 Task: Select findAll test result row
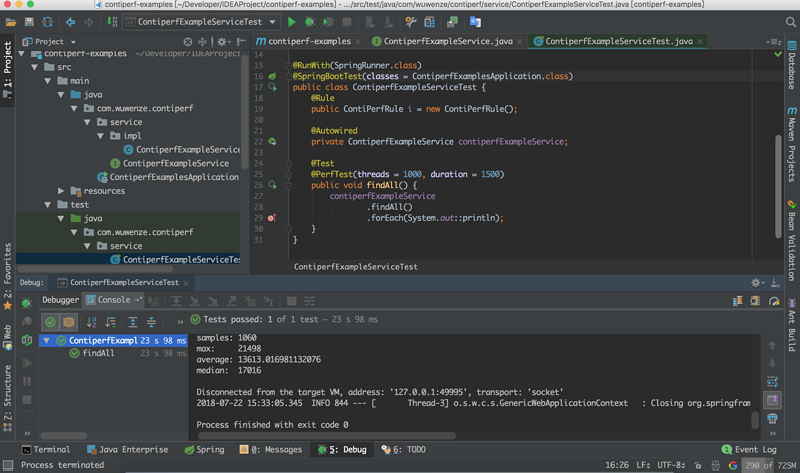tap(113, 353)
